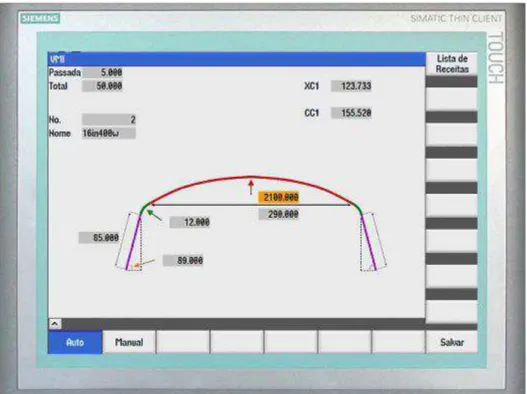Select the No. field showing 2
Viewport: 527px width, 394px height.
pyautogui.click(x=109, y=120)
